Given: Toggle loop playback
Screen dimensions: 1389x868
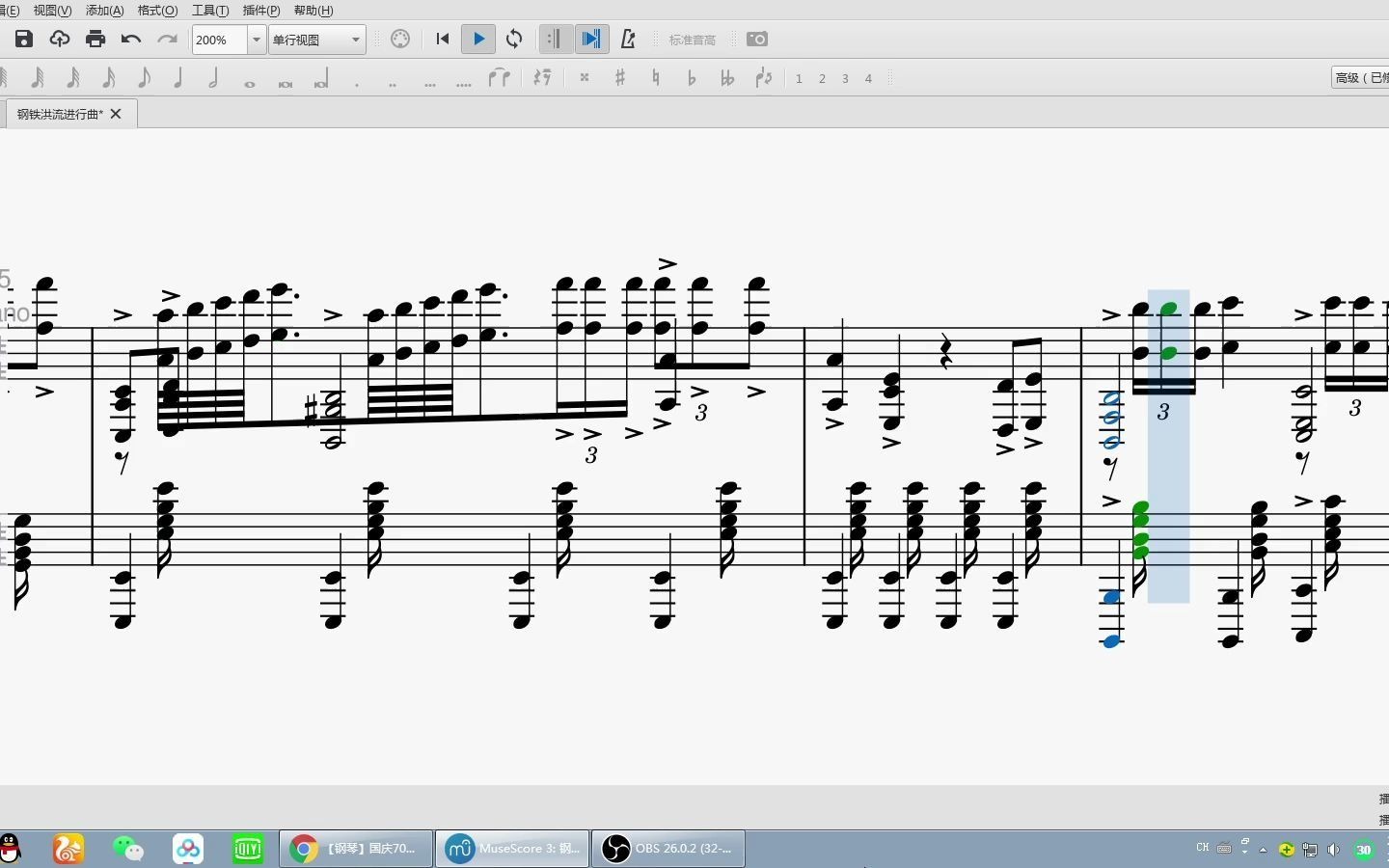Looking at the screenshot, I should [514, 40].
